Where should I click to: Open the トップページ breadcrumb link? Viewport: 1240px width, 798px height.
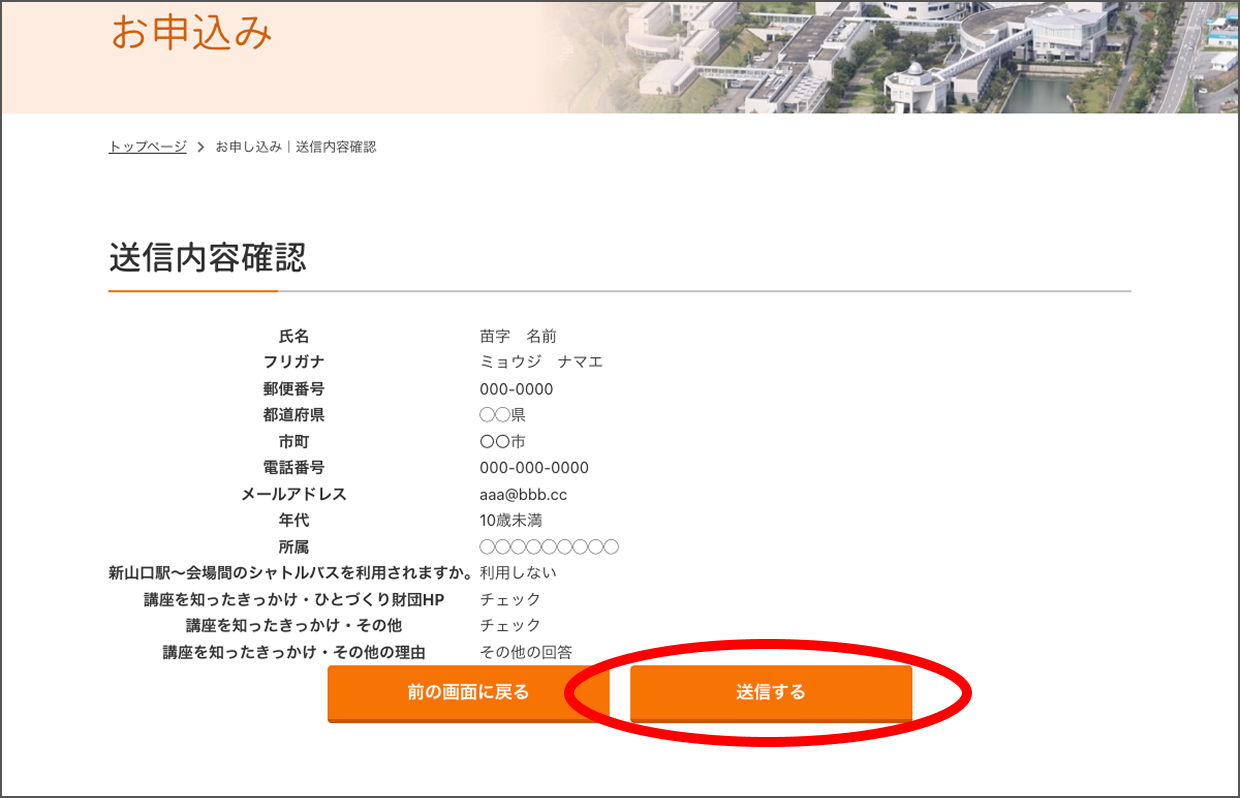point(146,145)
